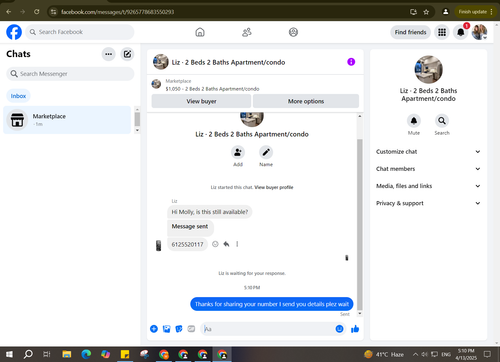Click the browser address bar URL

(x=117, y=12)
